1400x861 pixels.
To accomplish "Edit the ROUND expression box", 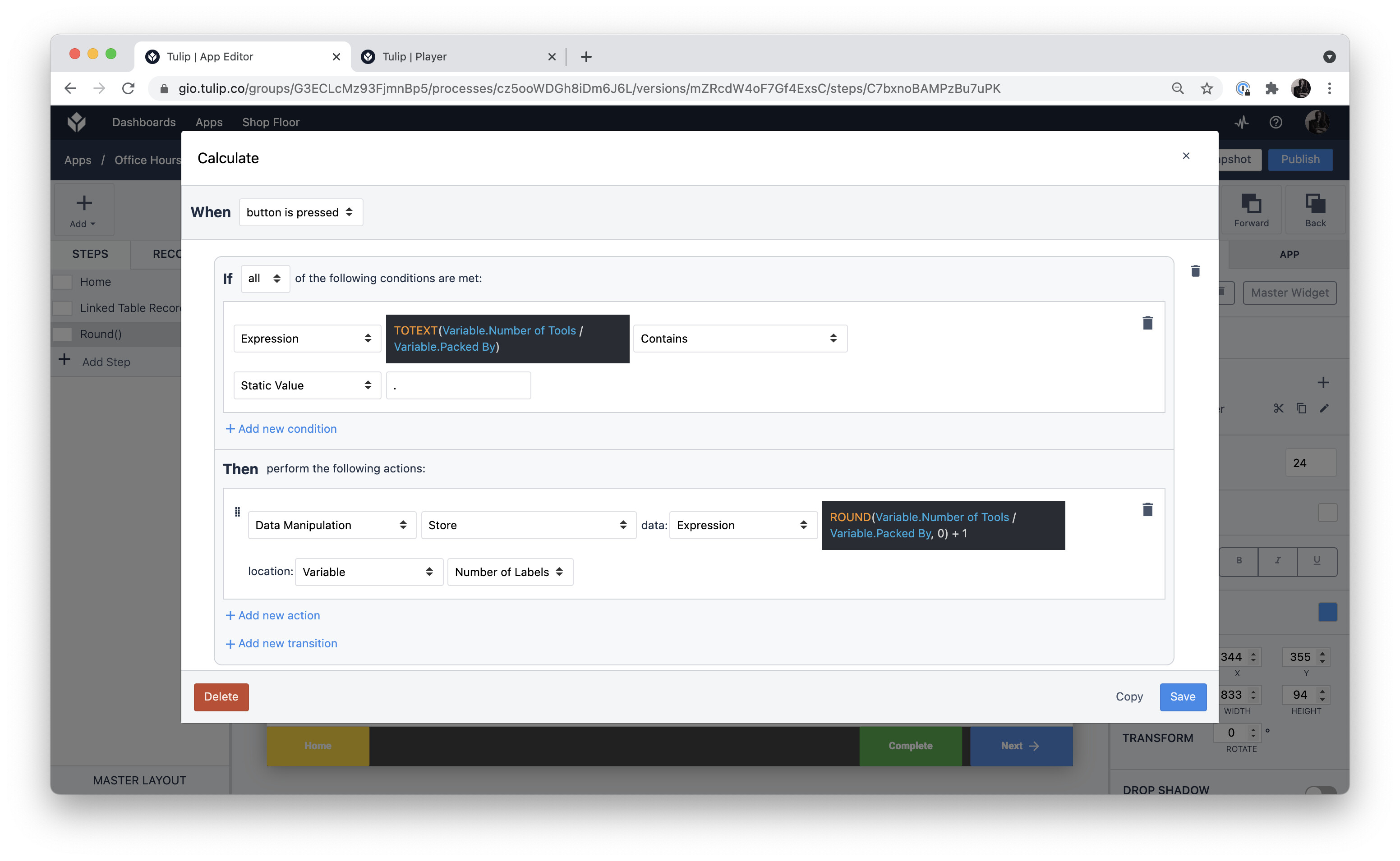I will (x=943, y=525).
